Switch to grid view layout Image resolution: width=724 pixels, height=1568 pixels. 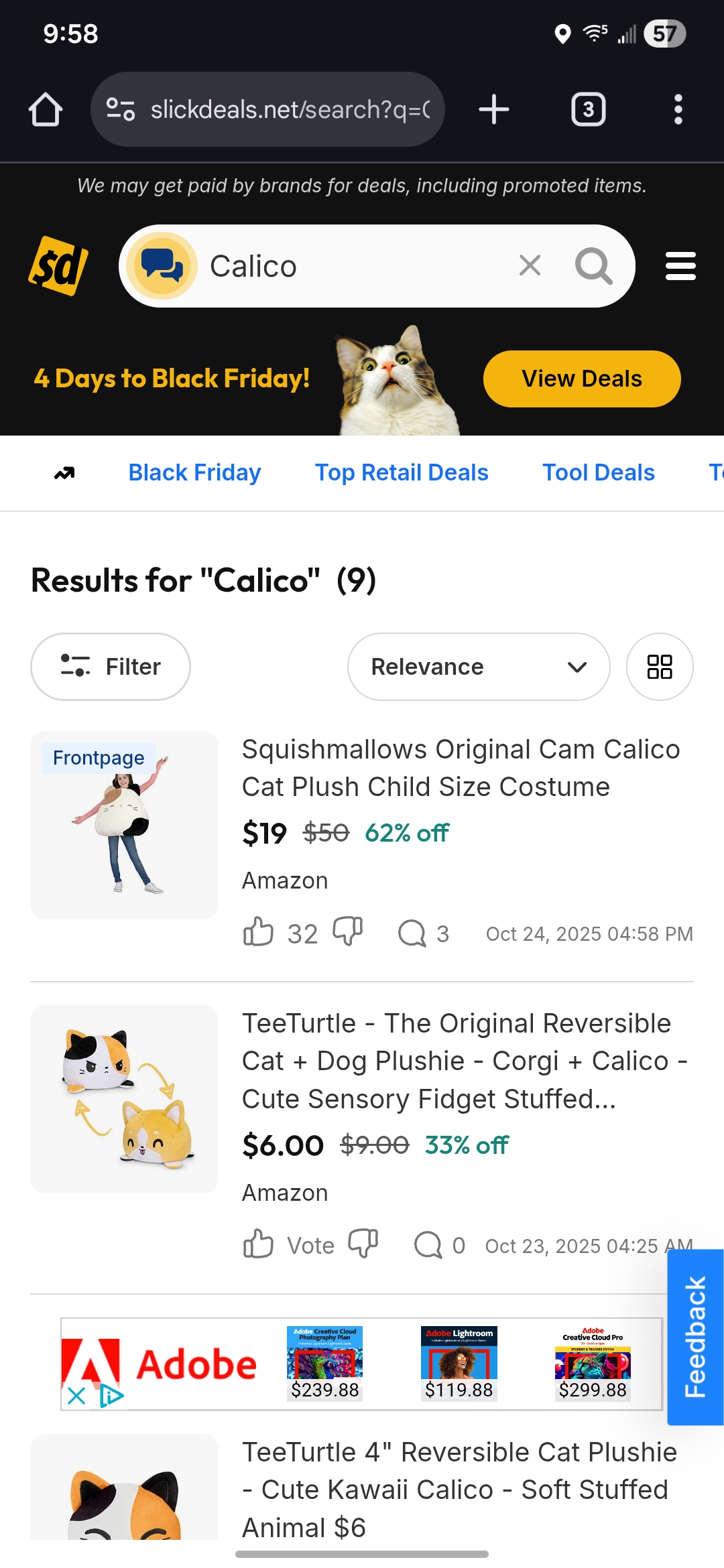660,667
